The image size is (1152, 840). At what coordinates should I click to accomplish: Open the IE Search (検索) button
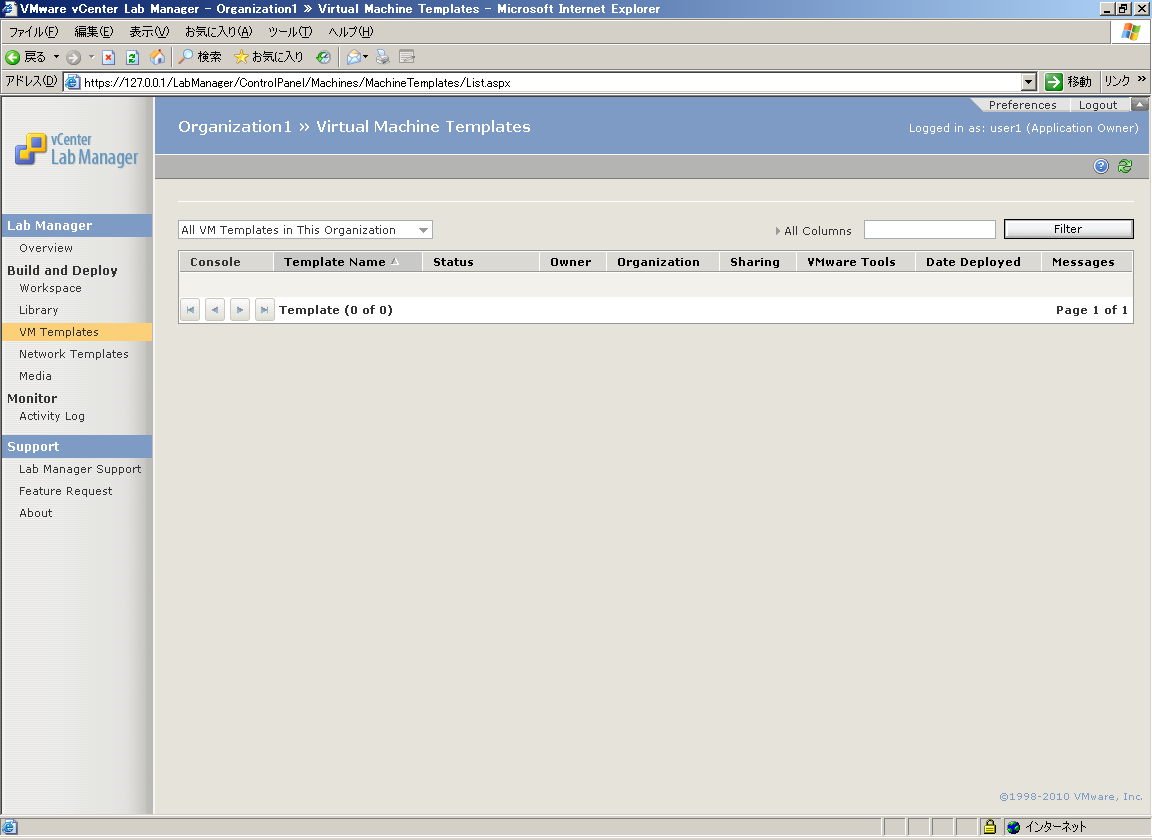pyautogui.click(x=200, y=57)
